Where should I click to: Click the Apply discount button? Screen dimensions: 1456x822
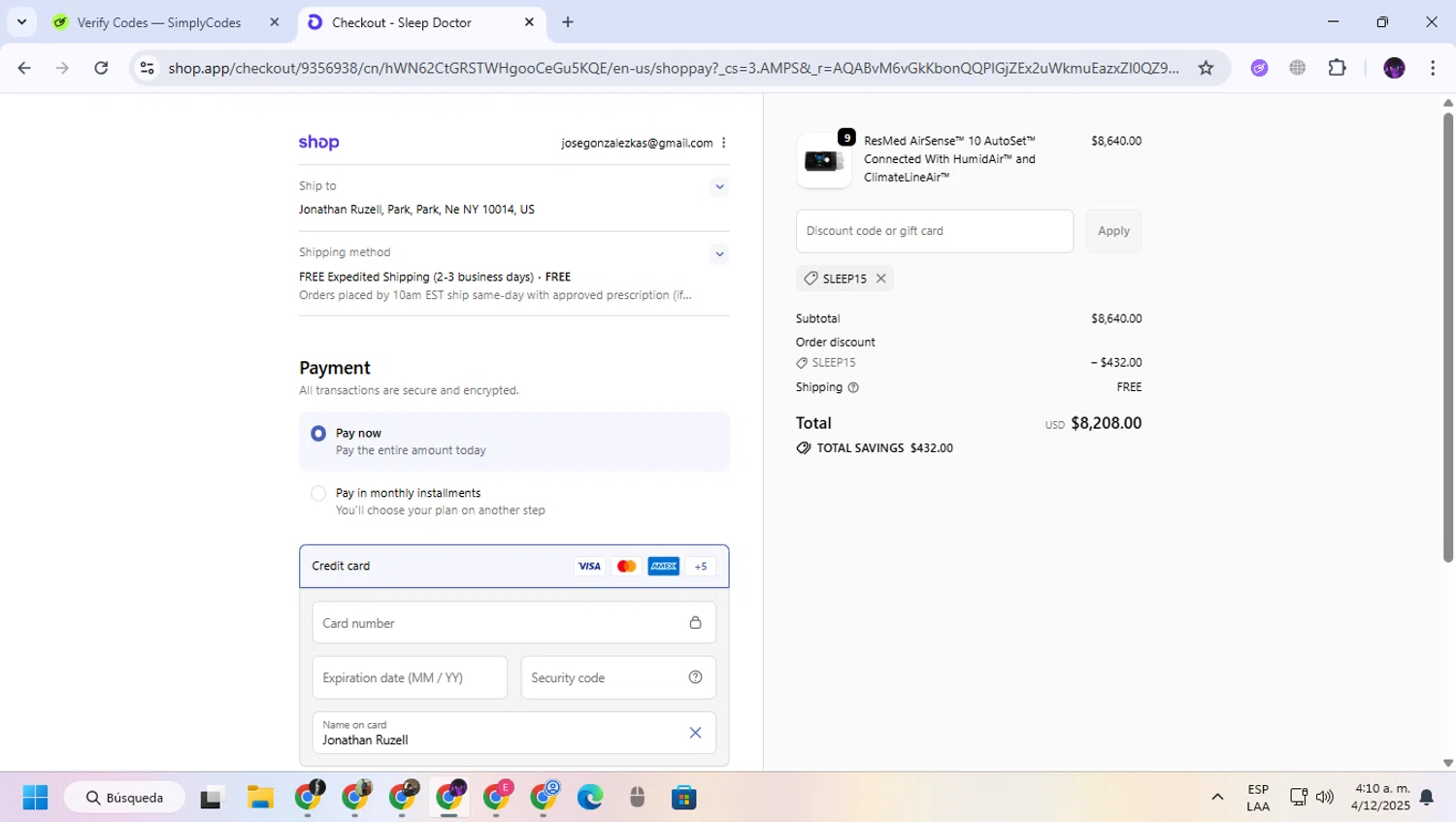point(1113,231)
